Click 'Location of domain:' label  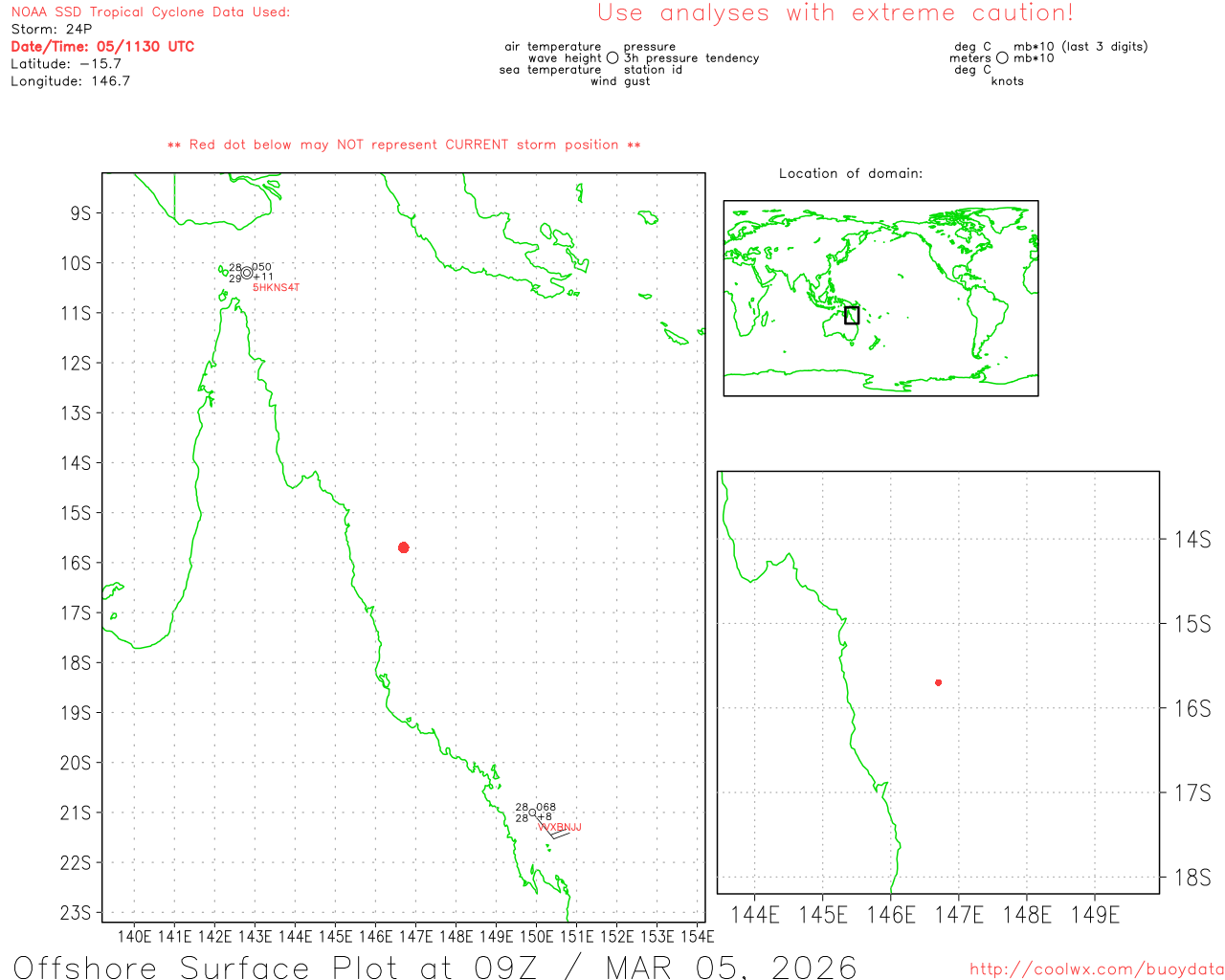tap(851, 173)
